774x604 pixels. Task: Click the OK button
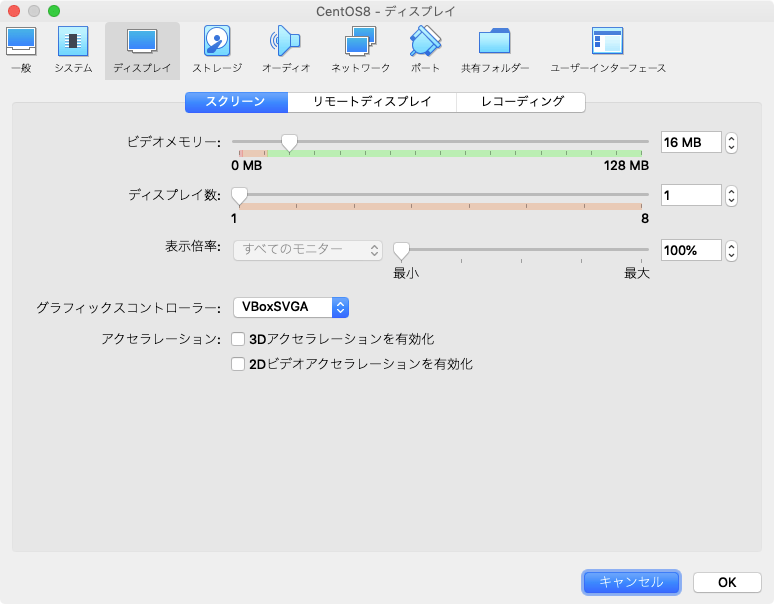727,582
